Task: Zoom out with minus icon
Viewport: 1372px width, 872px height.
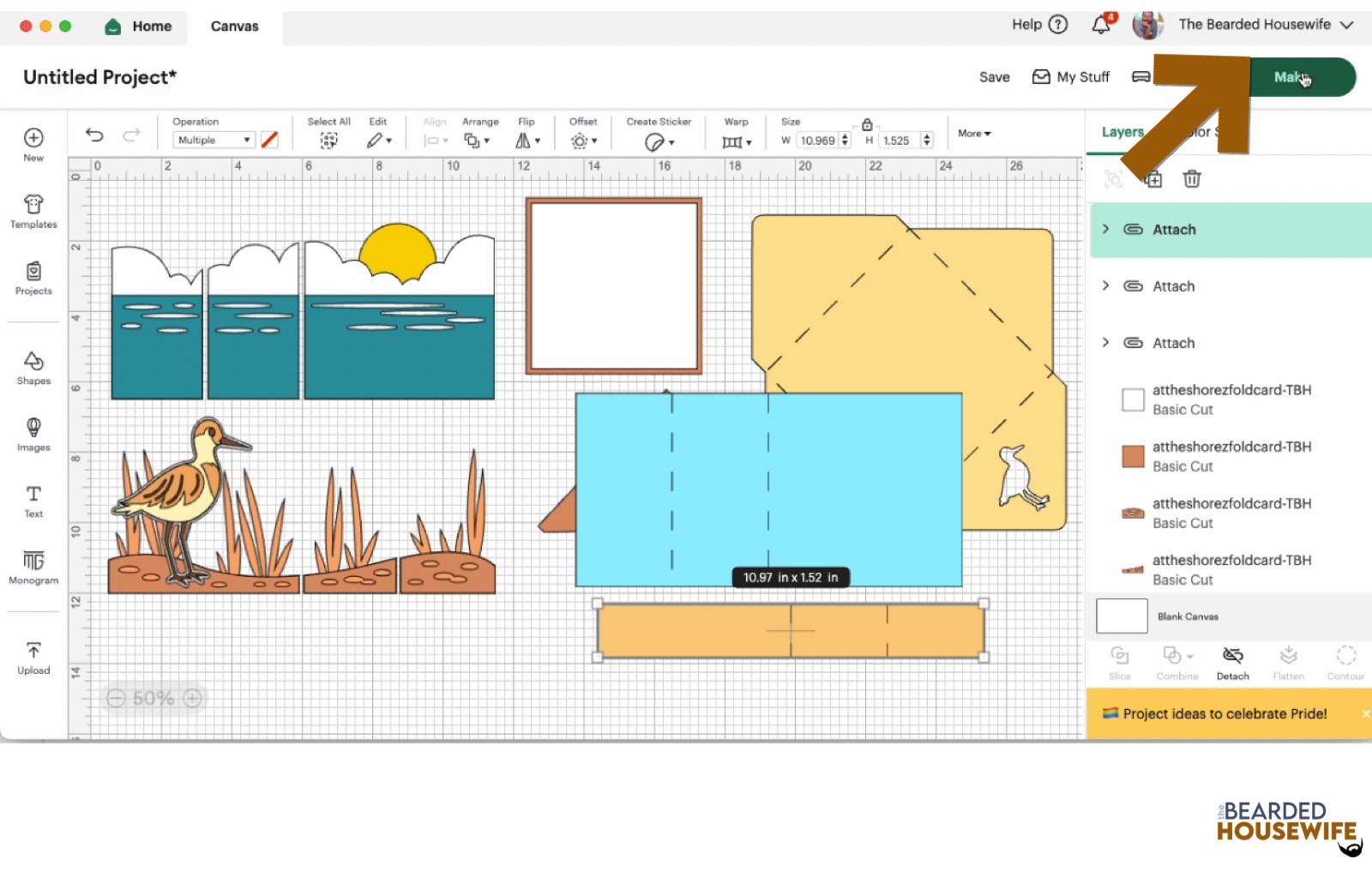Action: click(116, 698)
